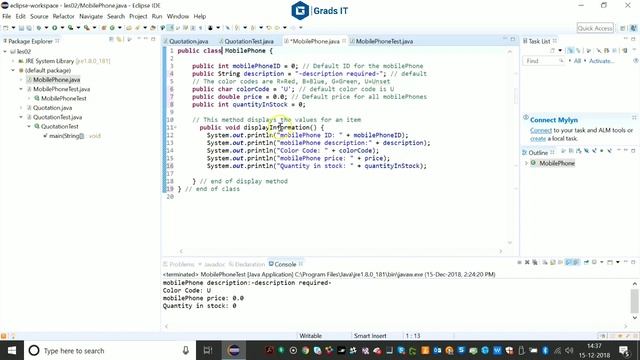Click the Console vertical scrollbar thumb
Viewport: 640px width, 360px height.
point(634,301)
